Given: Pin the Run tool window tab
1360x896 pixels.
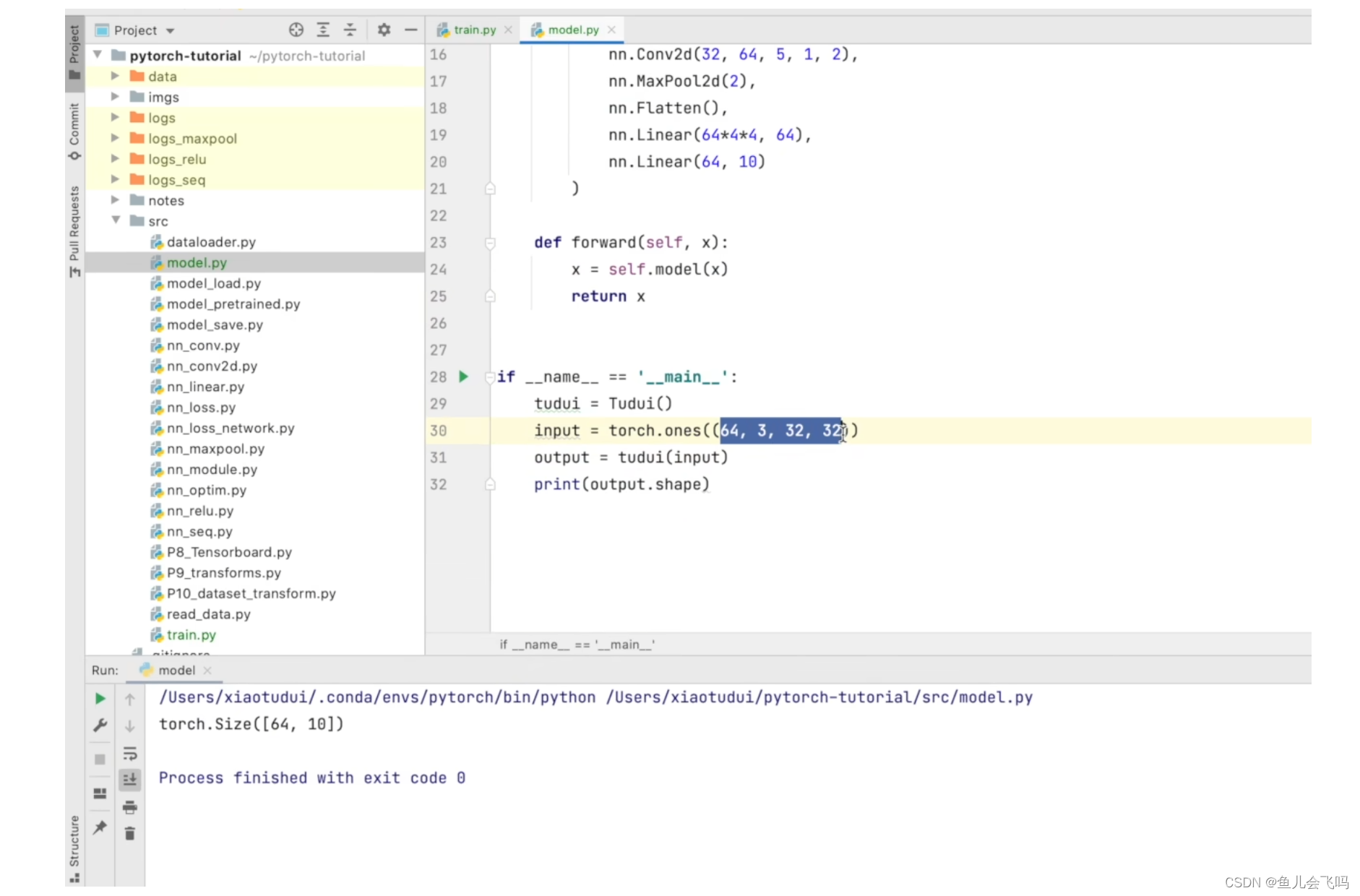Looking at the screenshot, I should pos(100,828).
